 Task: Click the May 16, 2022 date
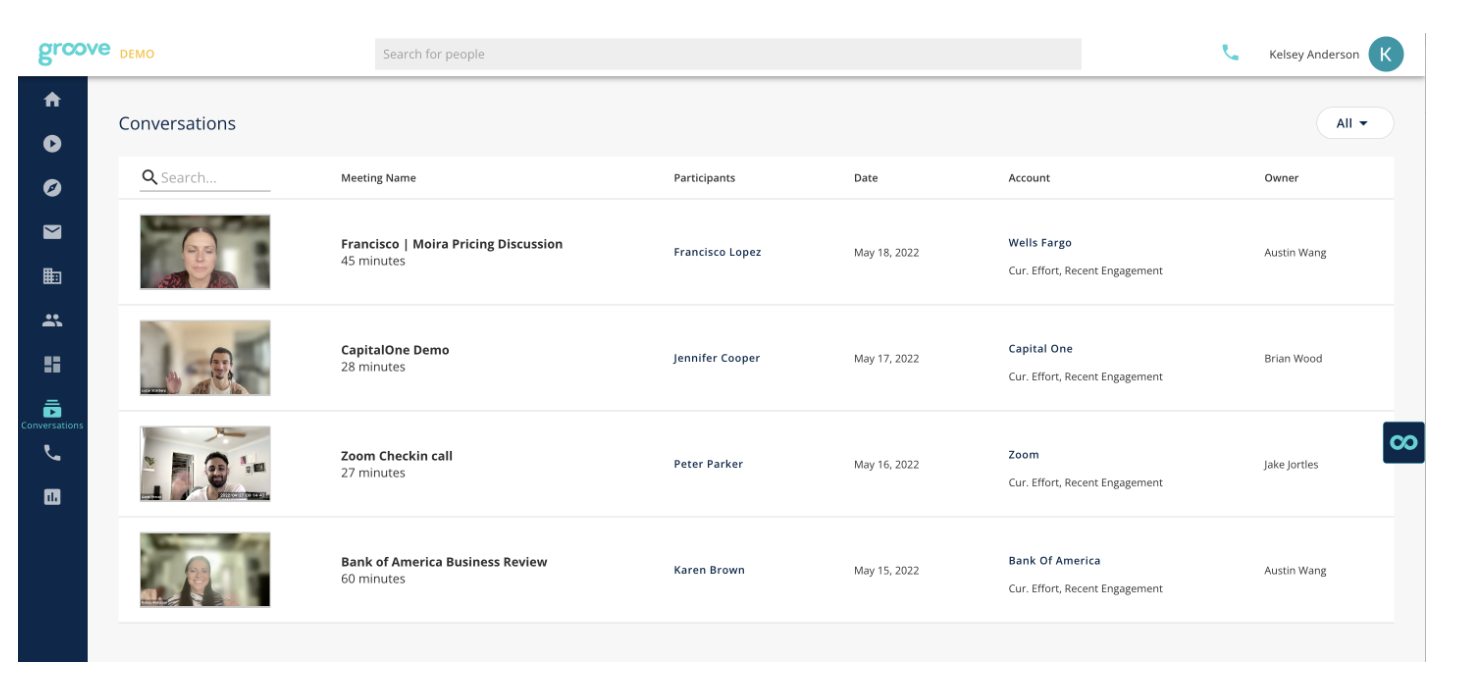coord(886,465)
